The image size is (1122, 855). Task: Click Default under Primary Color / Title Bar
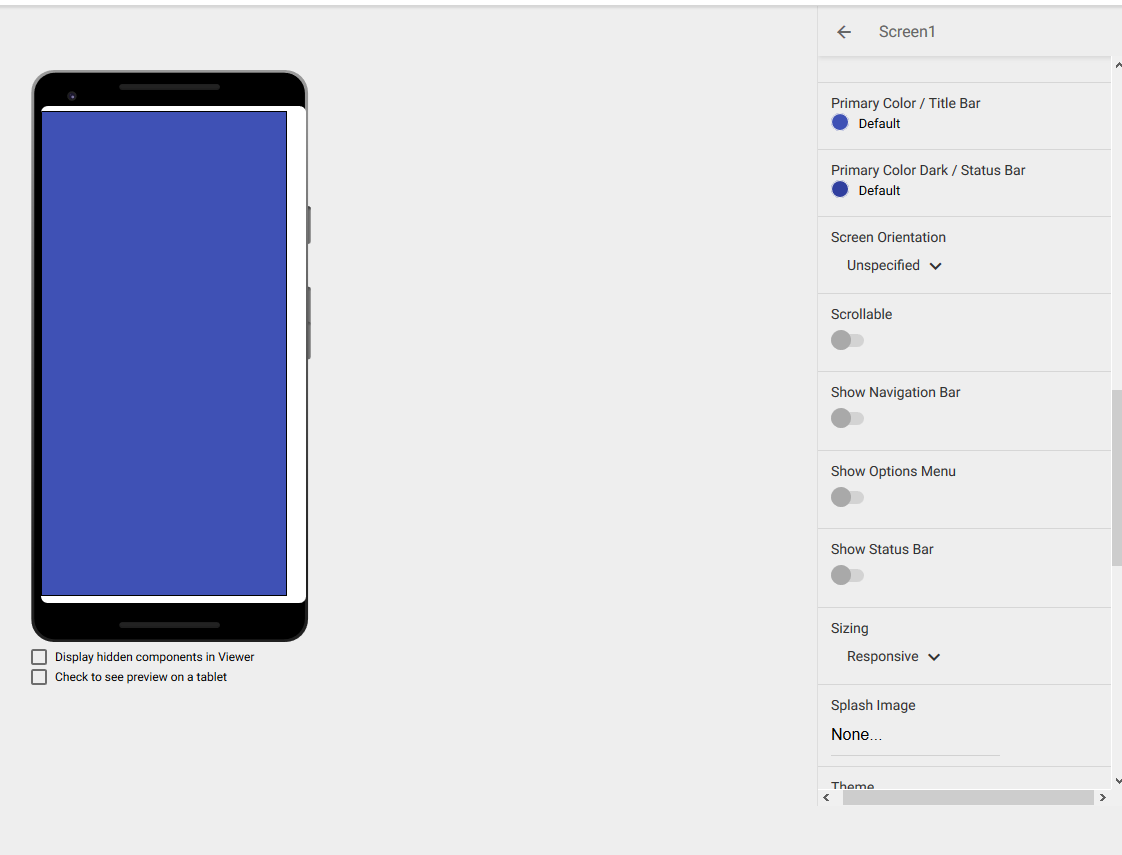click(x=879, y=123)
